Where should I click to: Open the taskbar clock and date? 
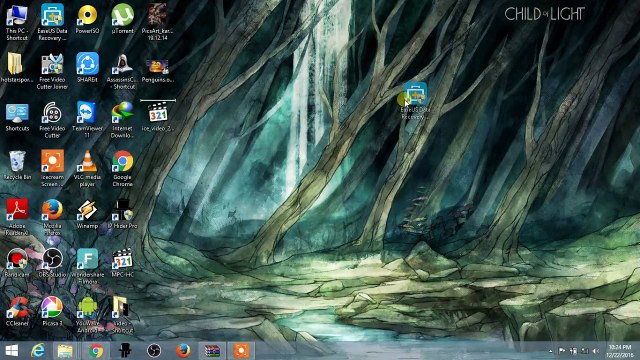[620, 351]
